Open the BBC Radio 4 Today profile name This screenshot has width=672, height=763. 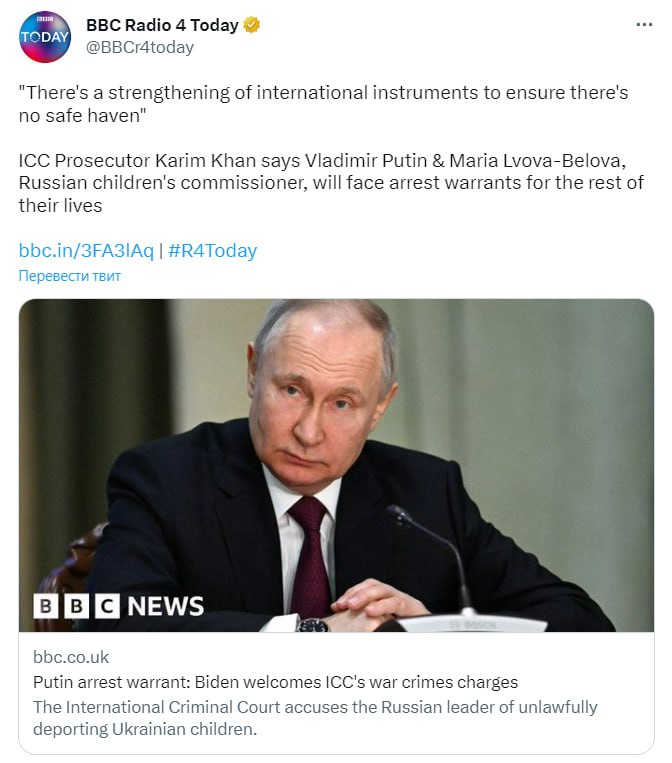(162, 26)
